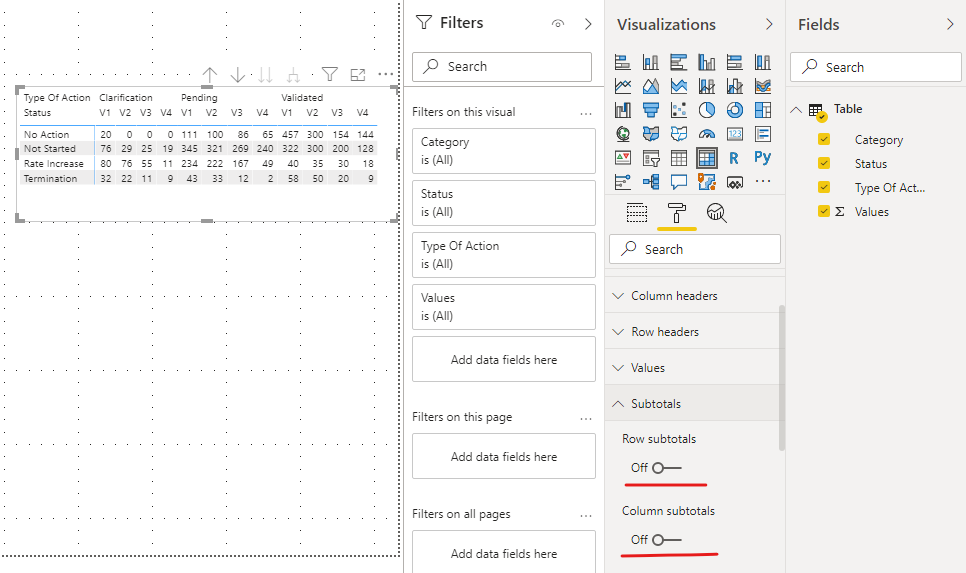Select the Treemap visual
966x573 pixels.
(763, 110)
